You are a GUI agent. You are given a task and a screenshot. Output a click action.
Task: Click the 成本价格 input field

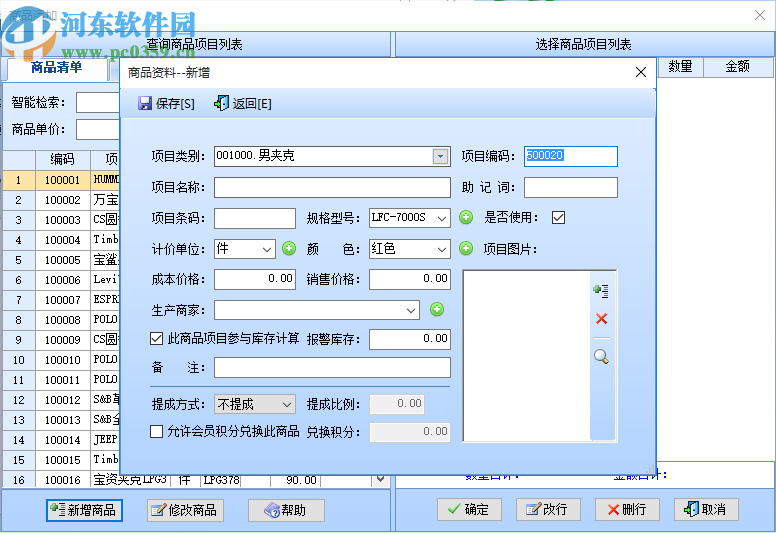click(255, 279)
